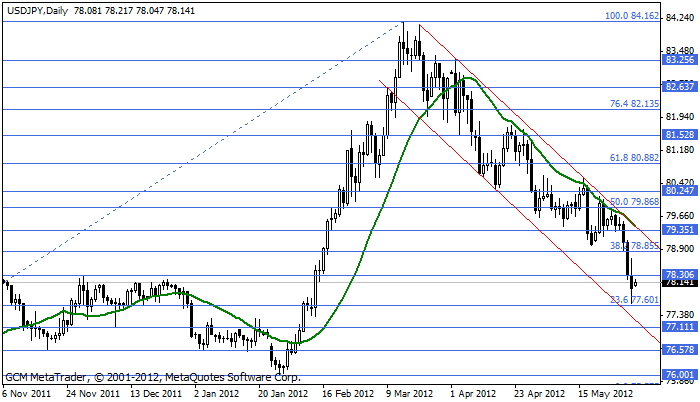
Task: Select the dashed blue Fibonacci diagonal line
Action: pyautogui.click(x=201, y=152)
